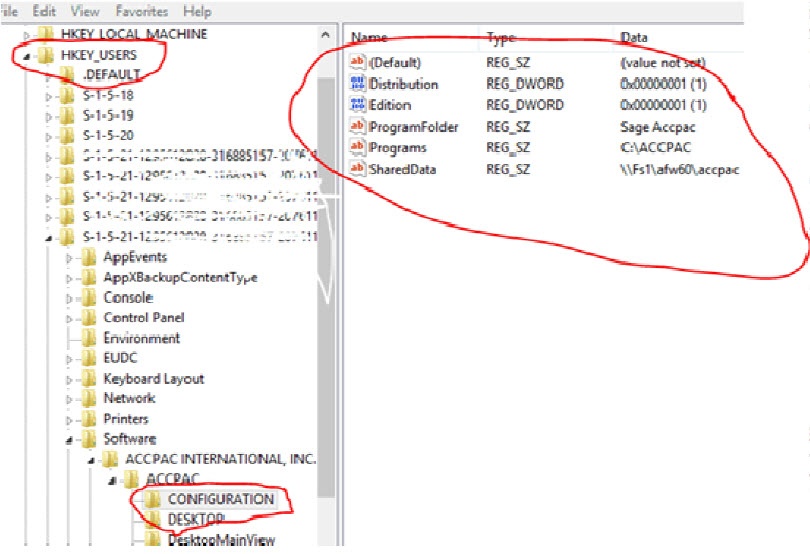Click the Software folder icon
The width and height of the screenshot is (810, 554).
pyautogui.click(x=89, y=439)
